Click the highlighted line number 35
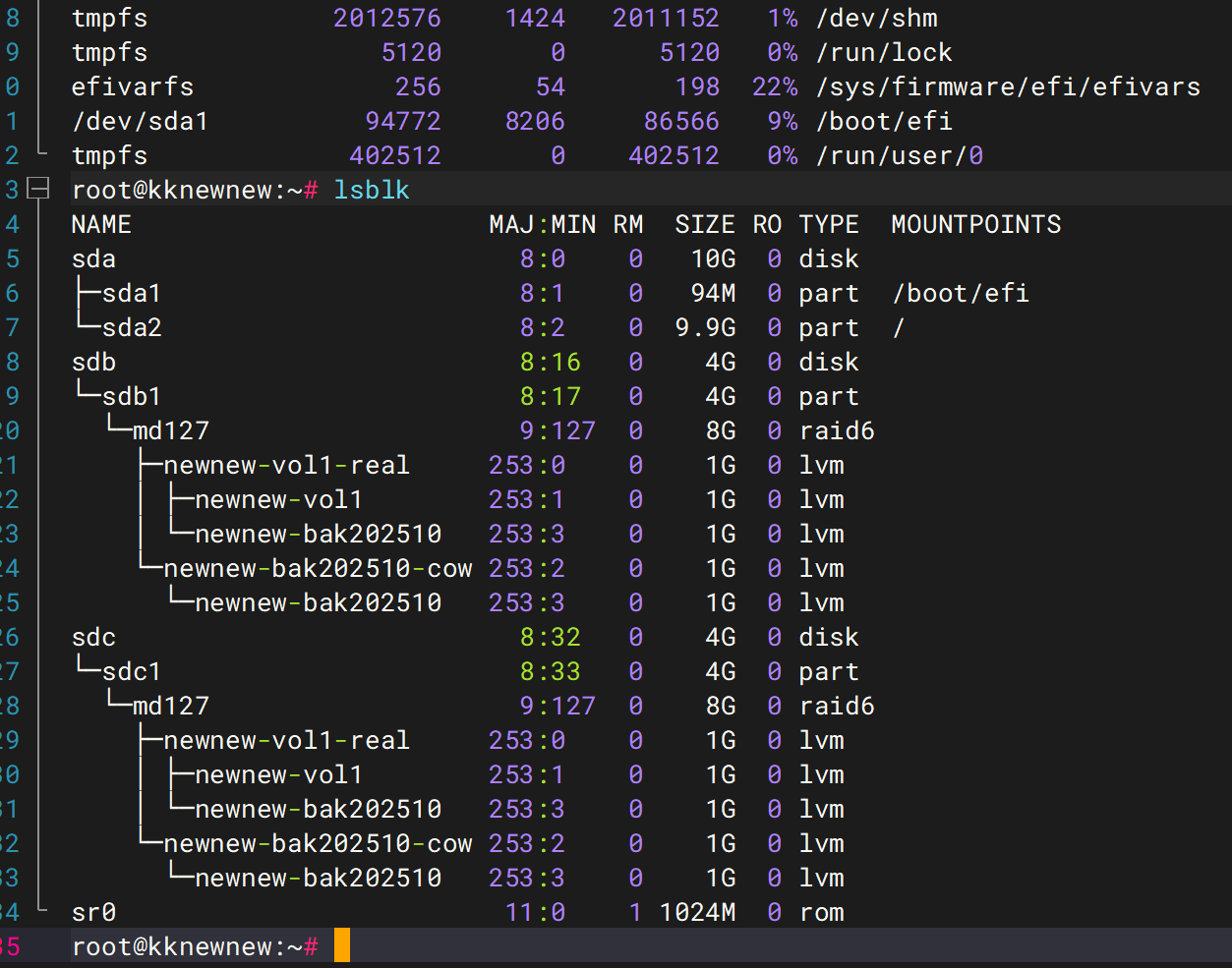 pyautogui.click(x=10, y=946)
